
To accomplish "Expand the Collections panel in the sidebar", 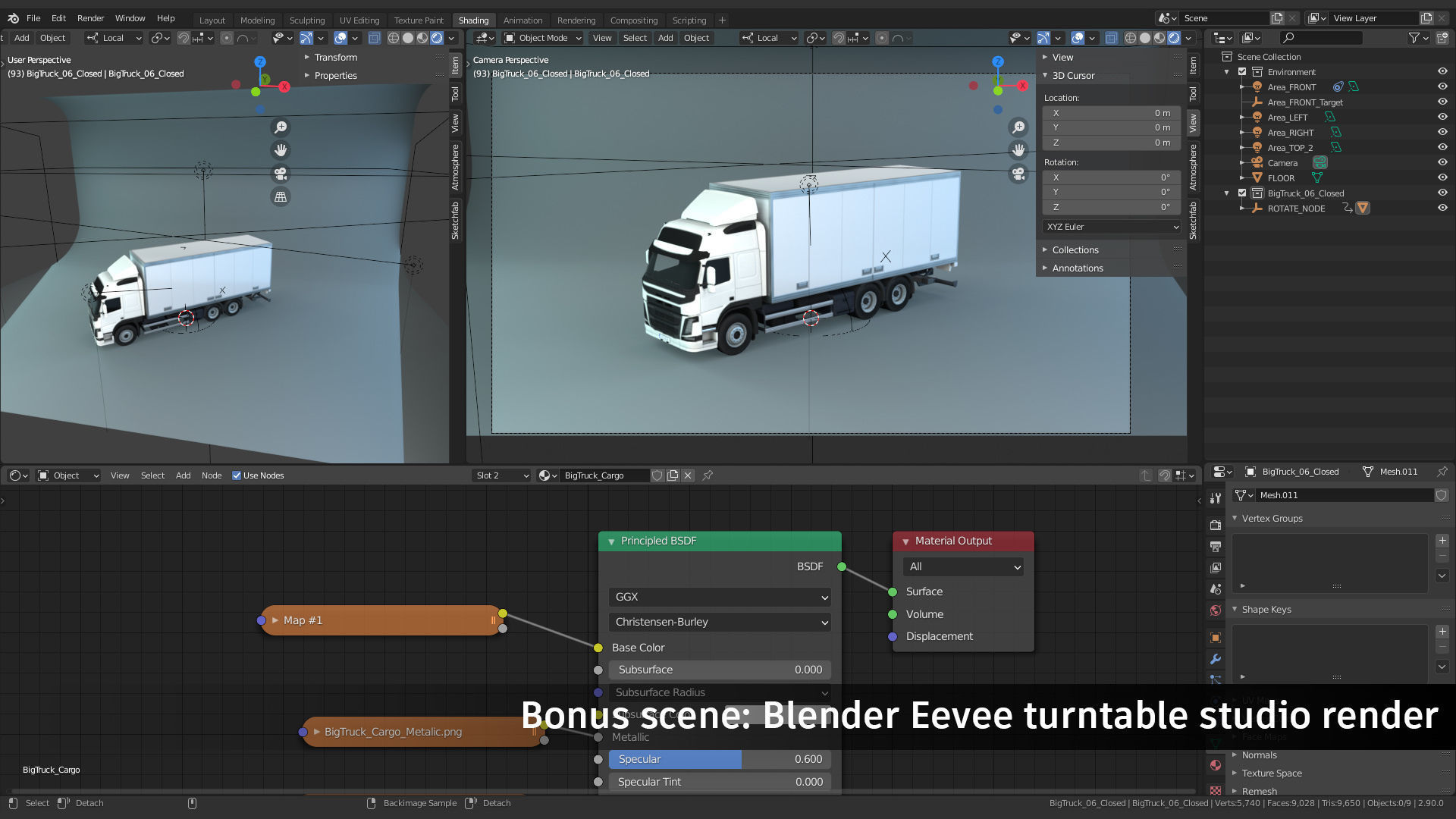I will (1075, 250).
